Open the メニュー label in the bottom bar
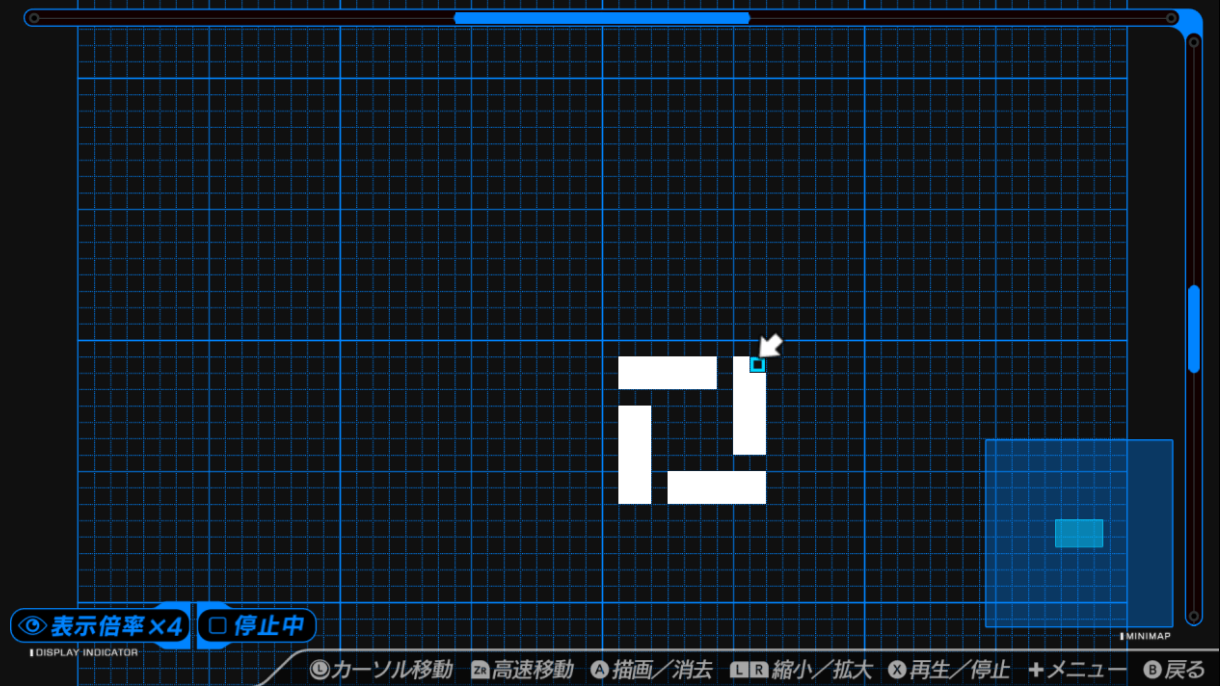The image size is (1220, 686). [x=1087, y=670]
